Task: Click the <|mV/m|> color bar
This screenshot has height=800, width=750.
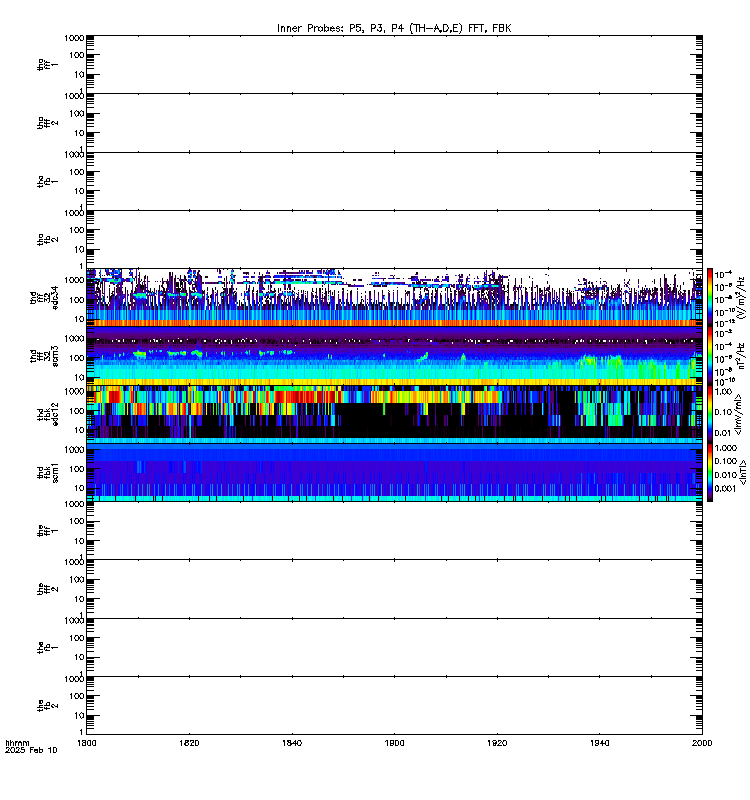Action: click(710, 414)
